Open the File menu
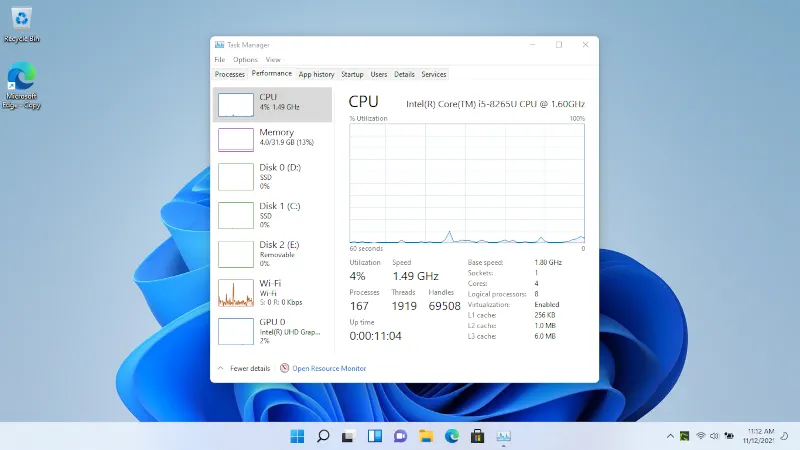This screenshot has height=450, width=800. [x=219, y=60]
